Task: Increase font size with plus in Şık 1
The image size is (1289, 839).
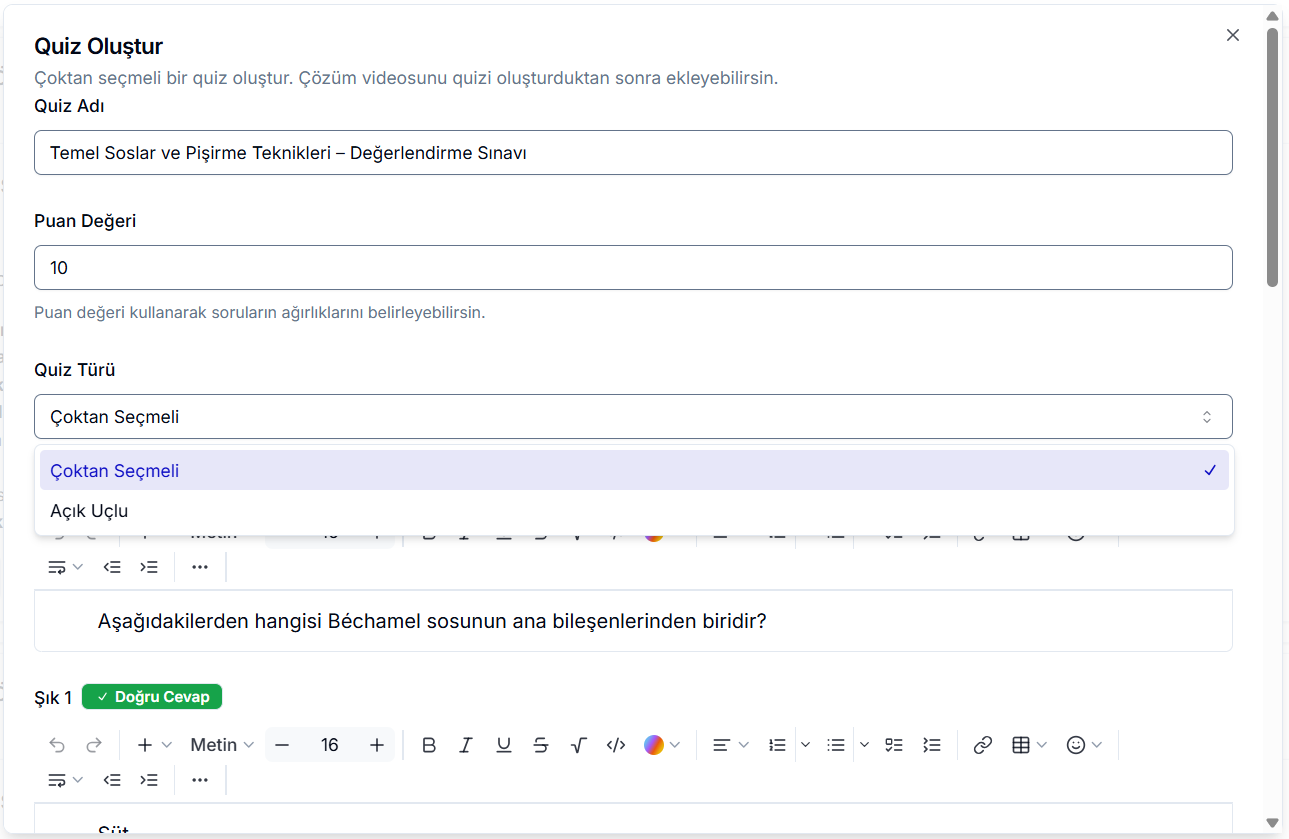Action: [x=377, y=745]
